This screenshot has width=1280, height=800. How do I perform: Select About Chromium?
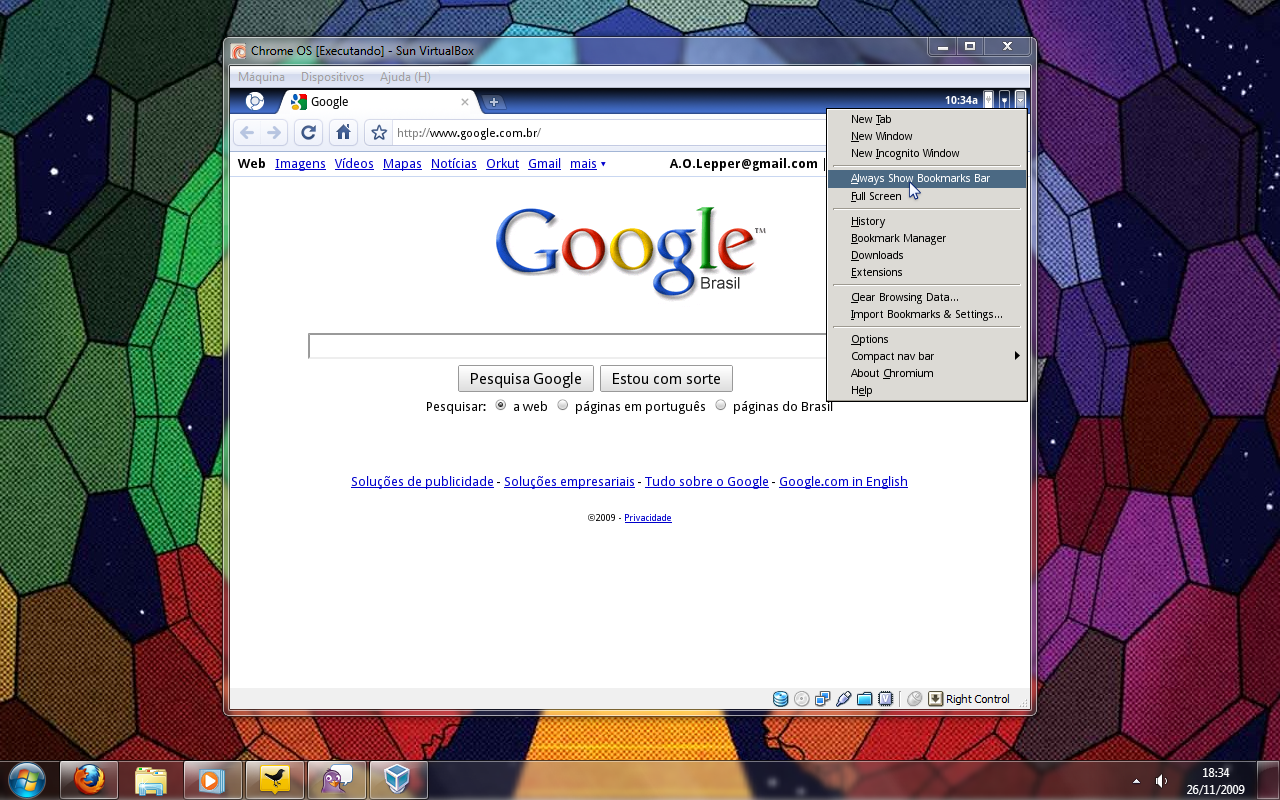(x=927, y=373)
